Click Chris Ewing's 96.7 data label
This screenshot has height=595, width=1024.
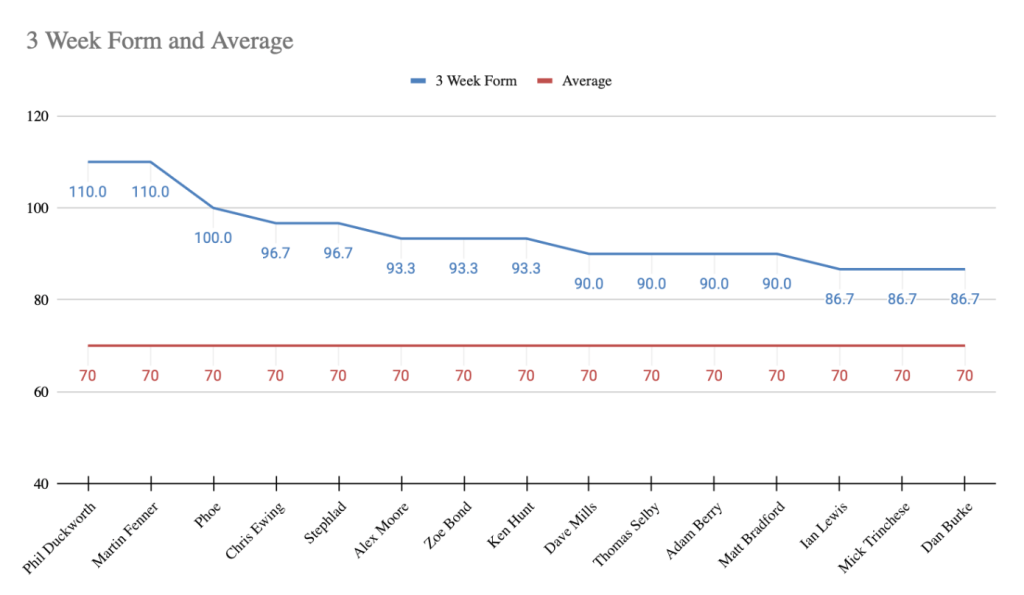coord(276,253)
